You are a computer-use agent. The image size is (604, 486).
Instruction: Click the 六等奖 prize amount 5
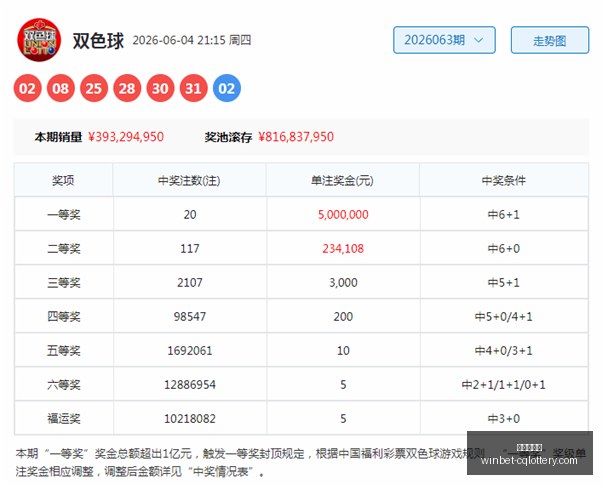343,385
